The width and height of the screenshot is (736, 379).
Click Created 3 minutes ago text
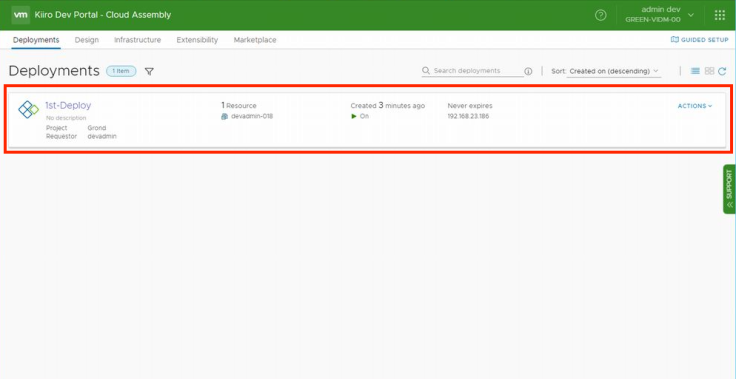pos(388,106)
